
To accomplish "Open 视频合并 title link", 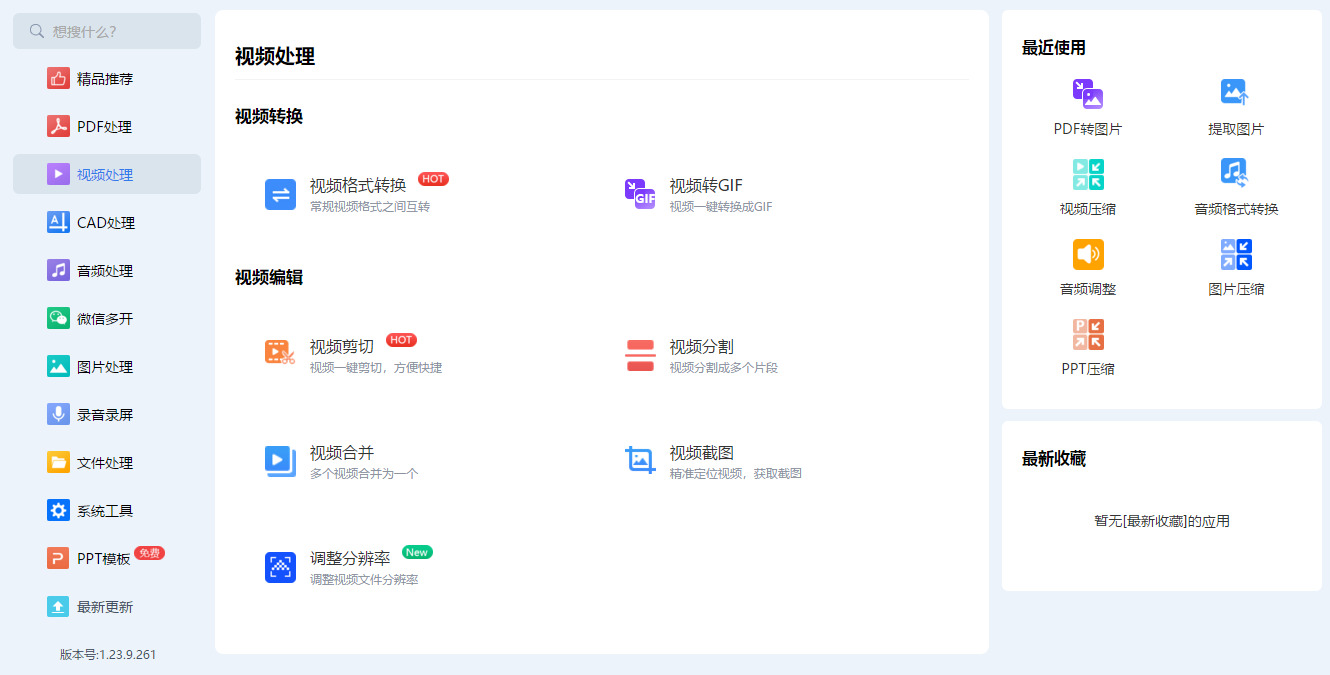I will pyautogui.click(x=342, y=452).
